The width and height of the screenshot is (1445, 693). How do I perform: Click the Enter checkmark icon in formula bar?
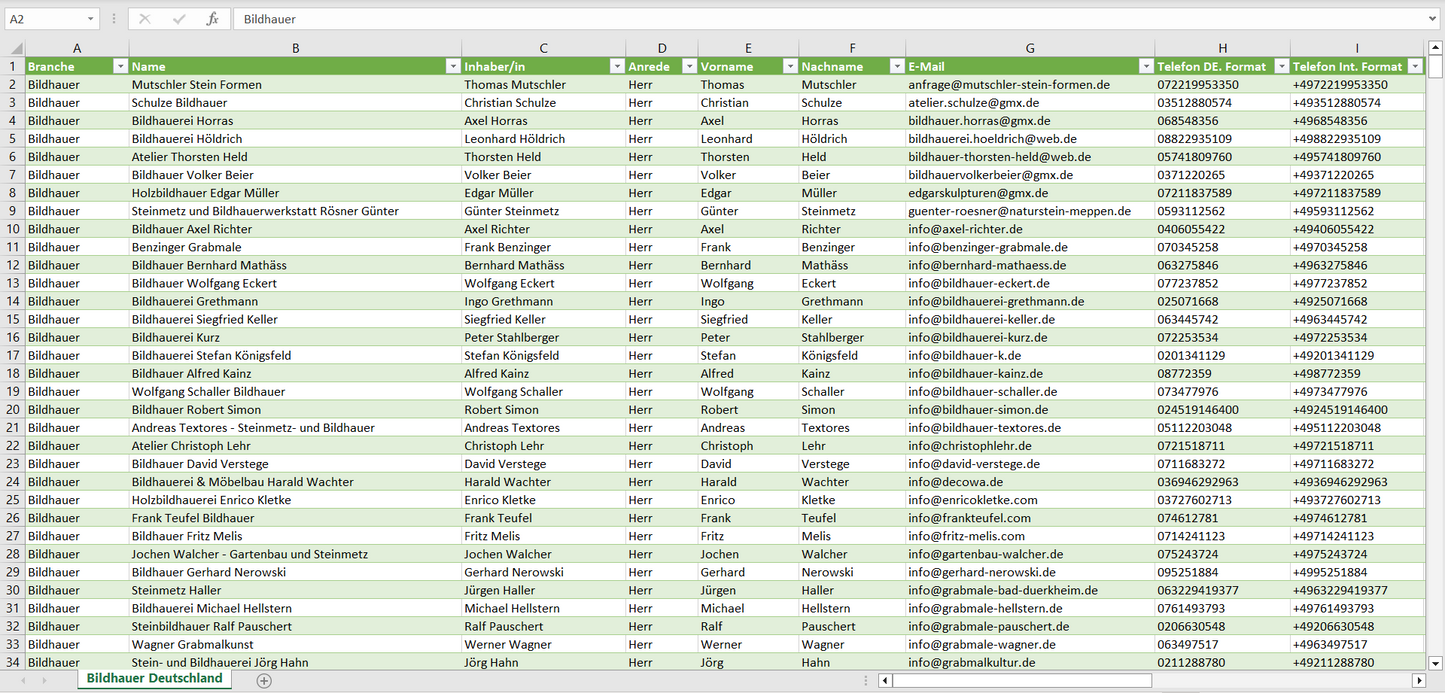(179, 19)
